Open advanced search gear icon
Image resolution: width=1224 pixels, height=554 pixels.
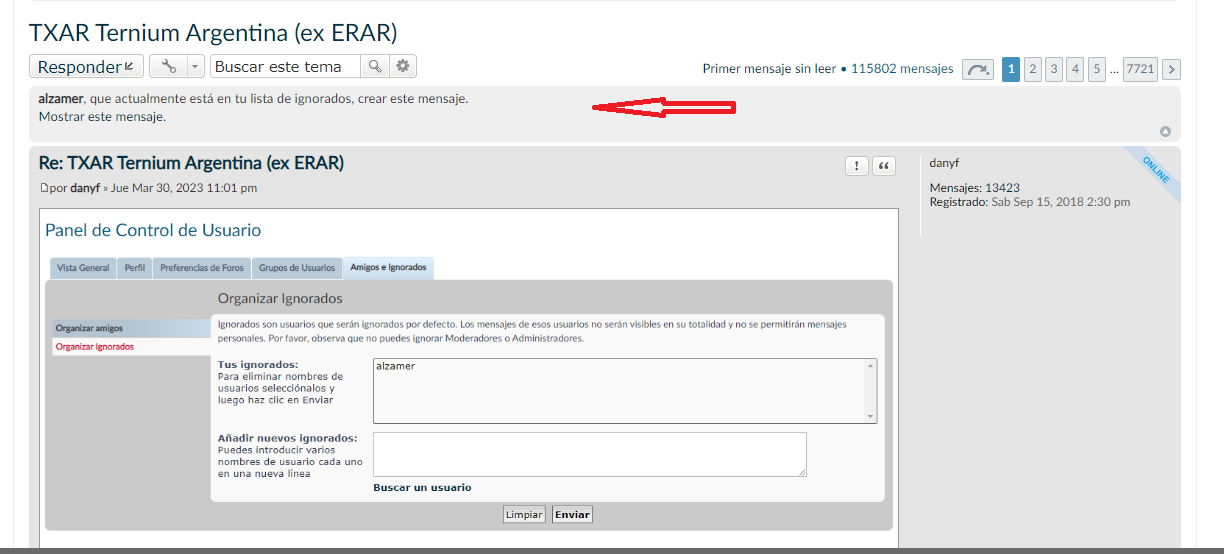coord(403,67)
